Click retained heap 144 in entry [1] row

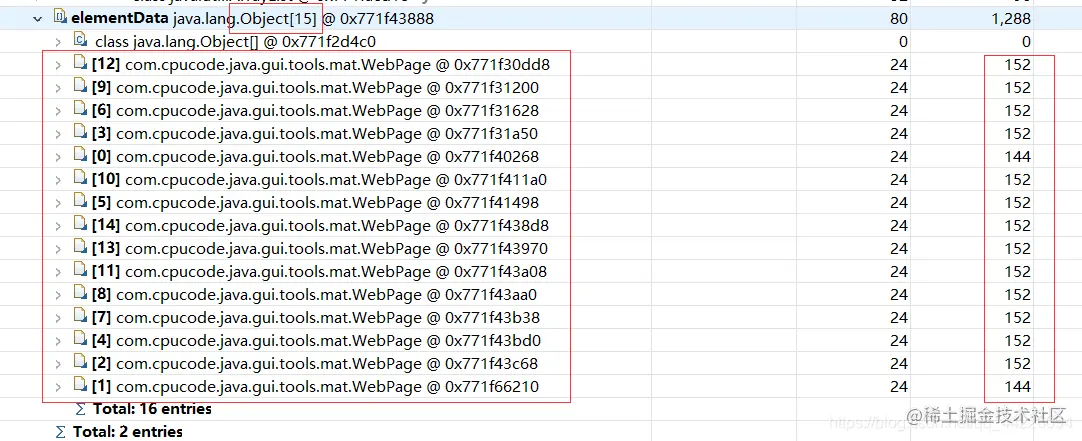tap(1018, 386)
